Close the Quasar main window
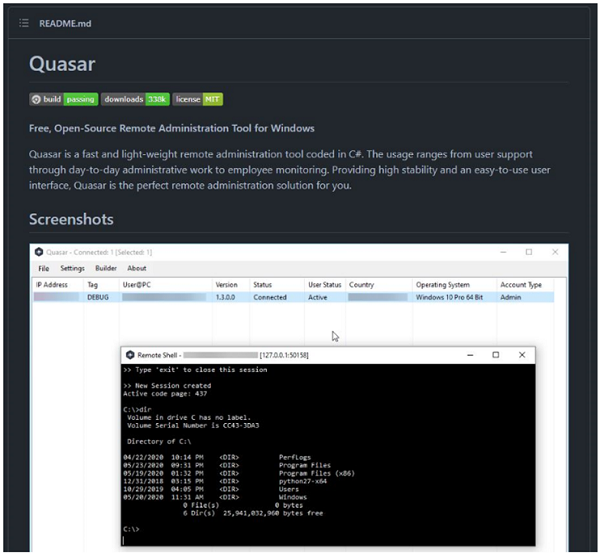 (555, 252)
